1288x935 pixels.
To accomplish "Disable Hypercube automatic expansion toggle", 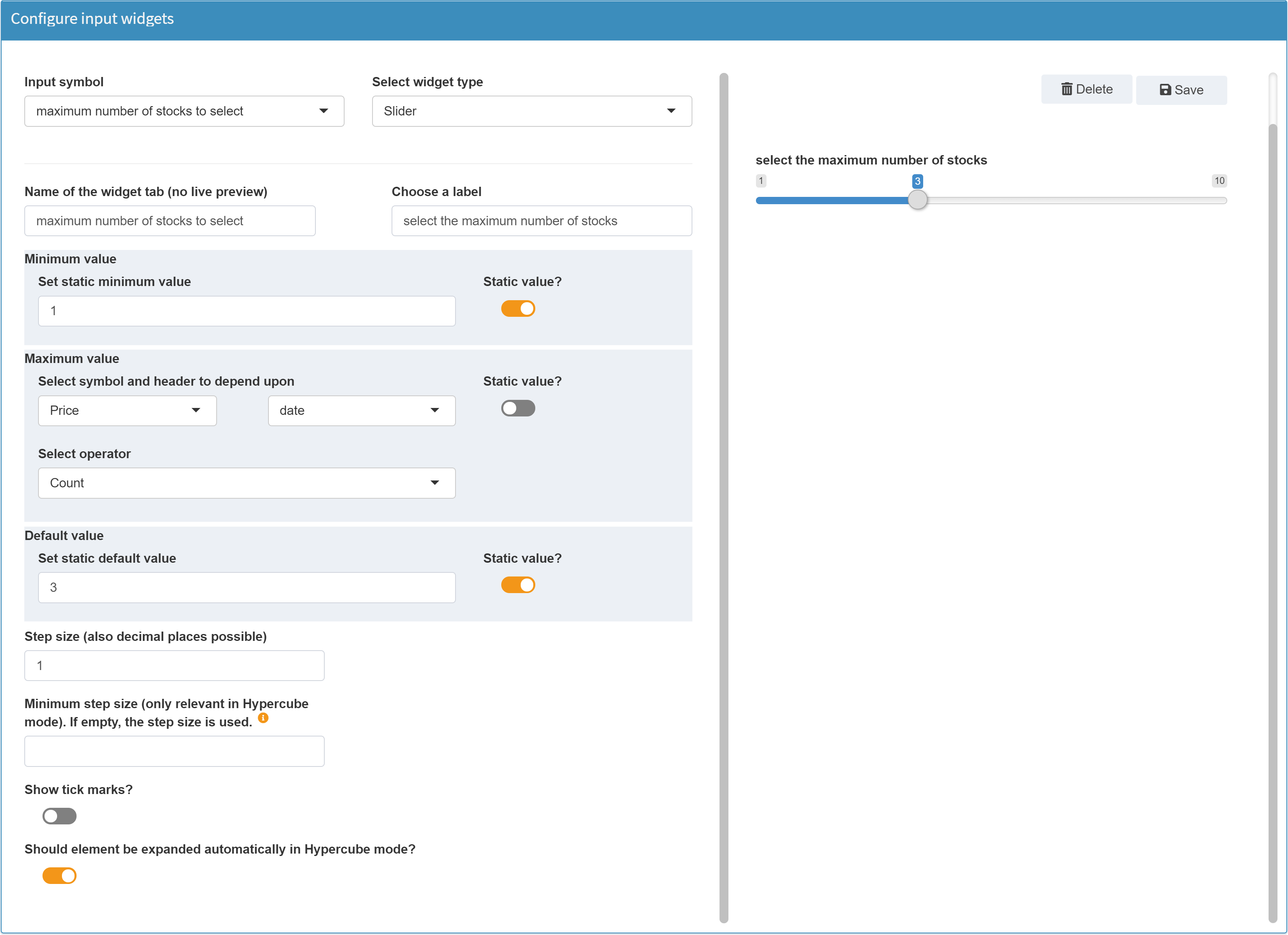I will point(60,876).
